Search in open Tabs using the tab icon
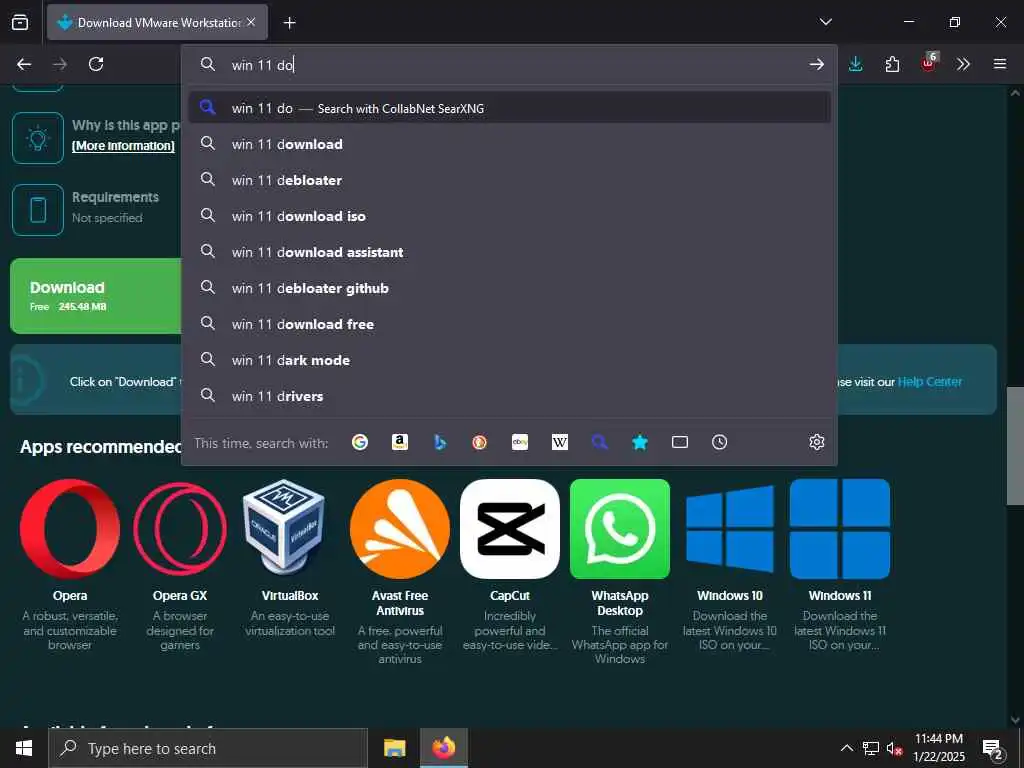This screenshot has height=768, width=1024. [680, 442]
